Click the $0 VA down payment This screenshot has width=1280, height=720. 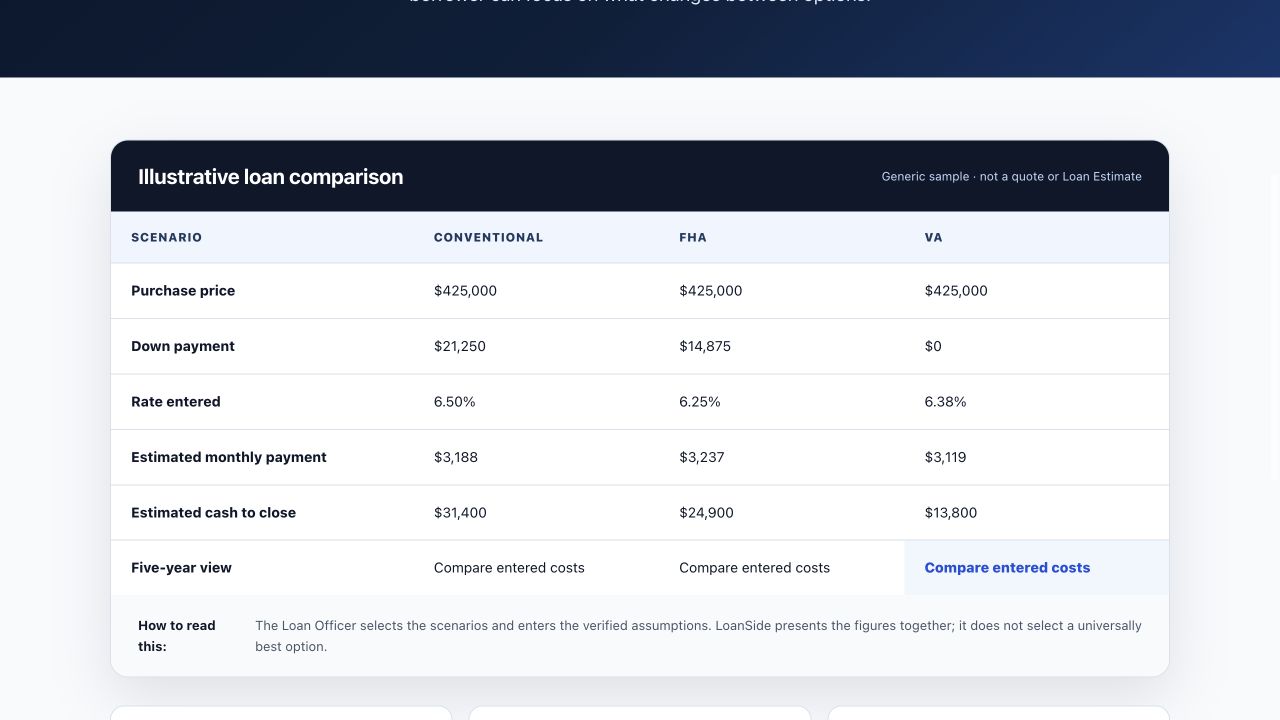click(x=933, y=346)
